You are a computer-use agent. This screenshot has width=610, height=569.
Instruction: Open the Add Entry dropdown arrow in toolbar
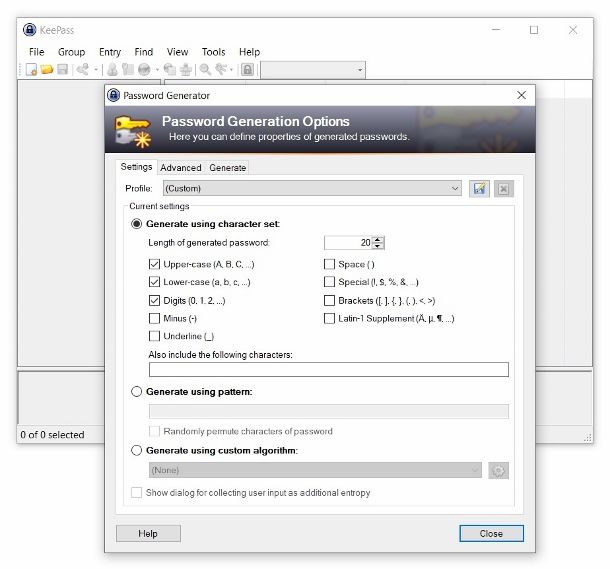(x=96, y=70)
